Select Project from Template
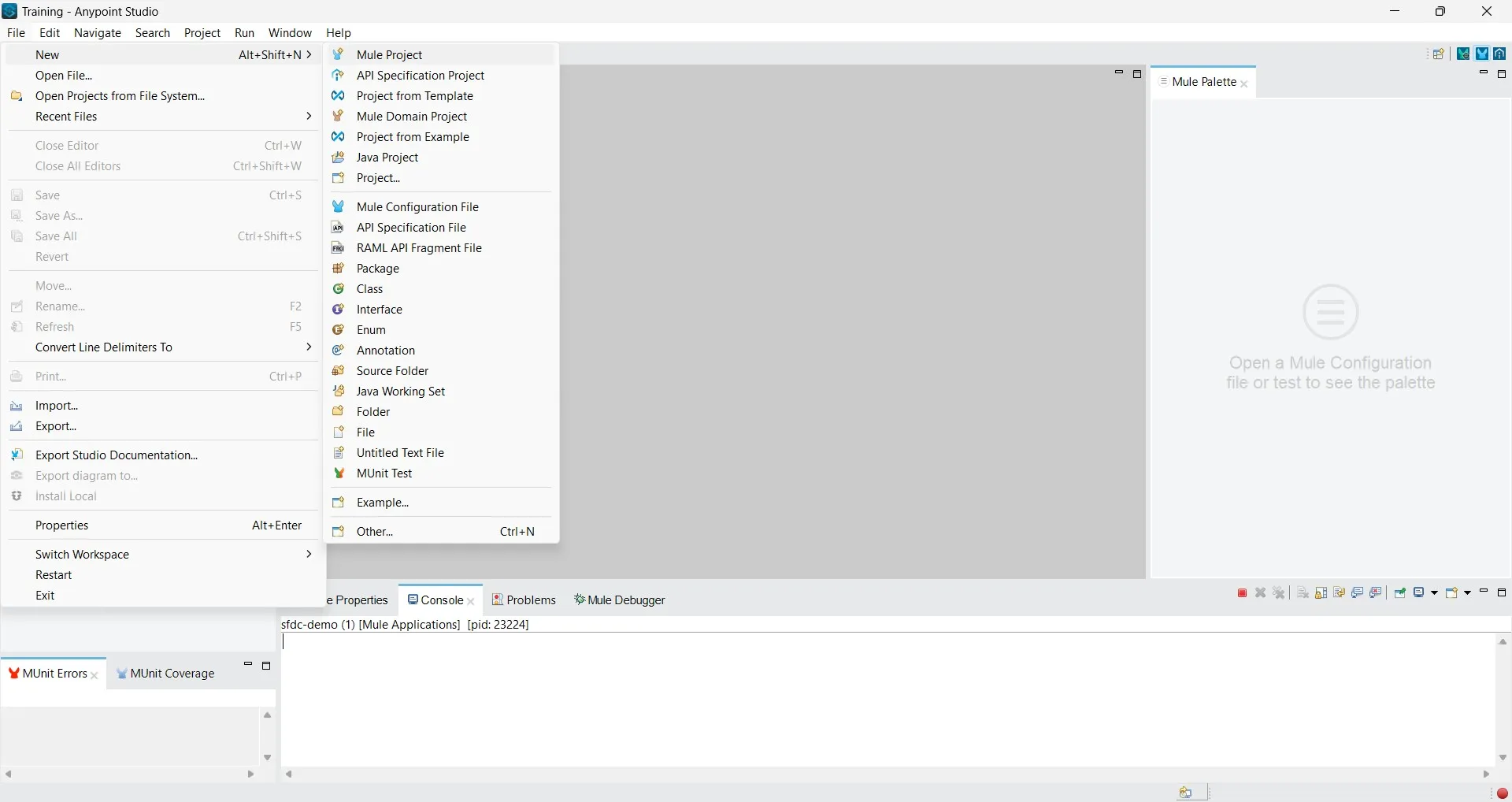 click(x=442, y=96)
